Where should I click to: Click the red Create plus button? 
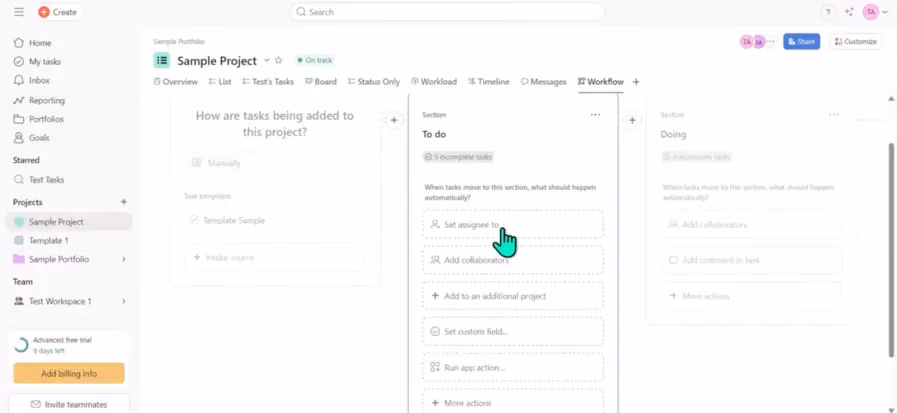point(44,12)
